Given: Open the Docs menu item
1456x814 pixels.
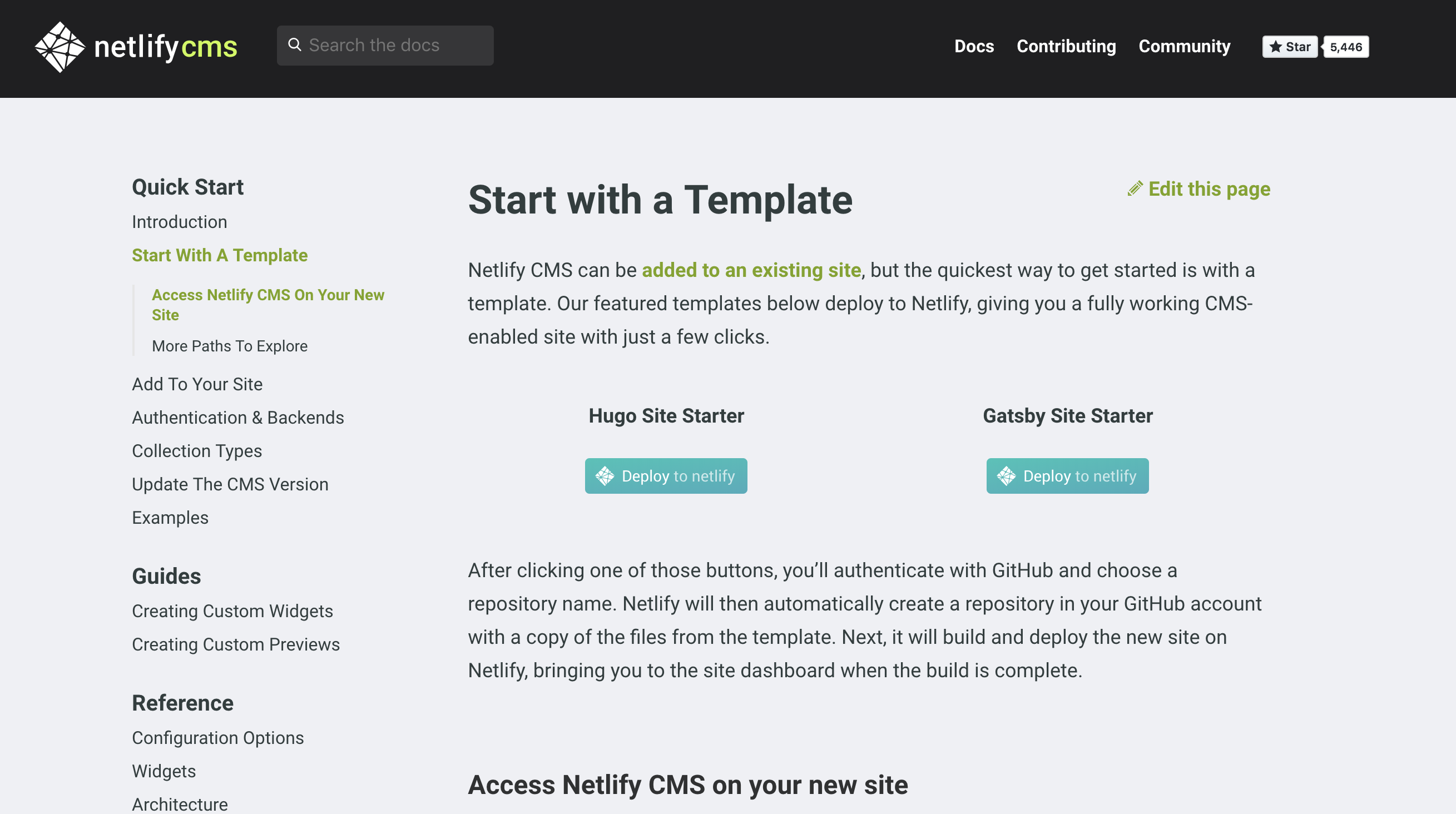Looking at the screenshot, I should pos(974,46).
